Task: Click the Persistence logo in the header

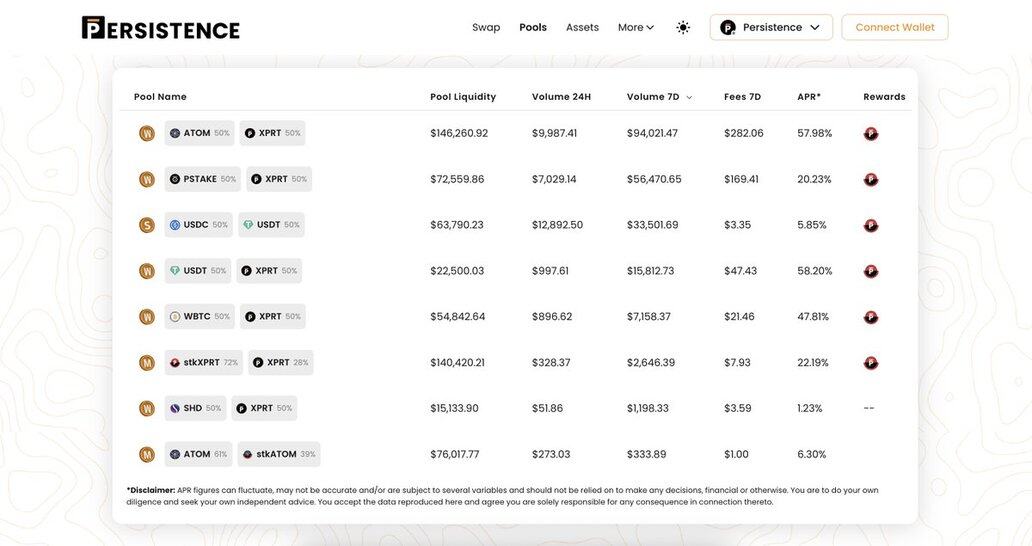Action: coord(160,28)
